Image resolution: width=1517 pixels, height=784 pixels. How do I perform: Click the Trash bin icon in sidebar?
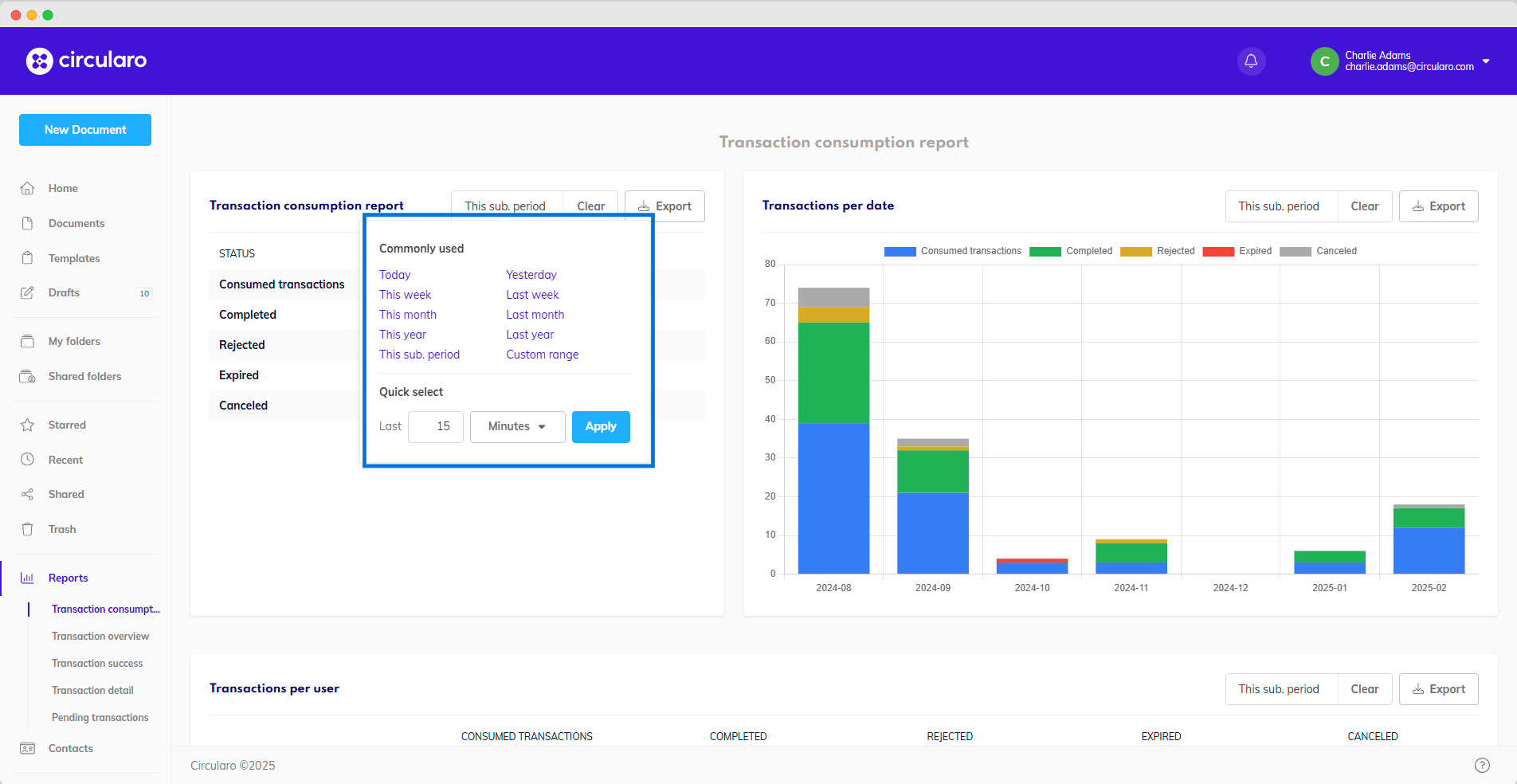coord(27,529)
